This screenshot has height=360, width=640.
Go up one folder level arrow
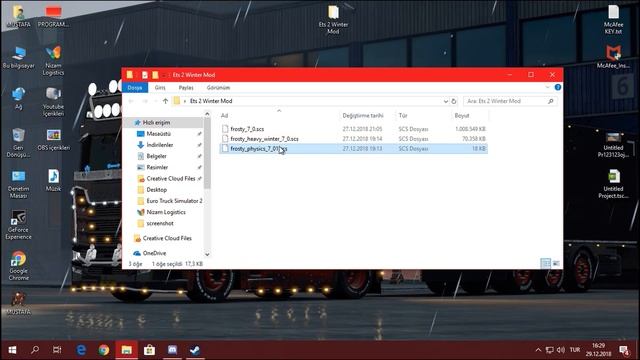(165, 101)
